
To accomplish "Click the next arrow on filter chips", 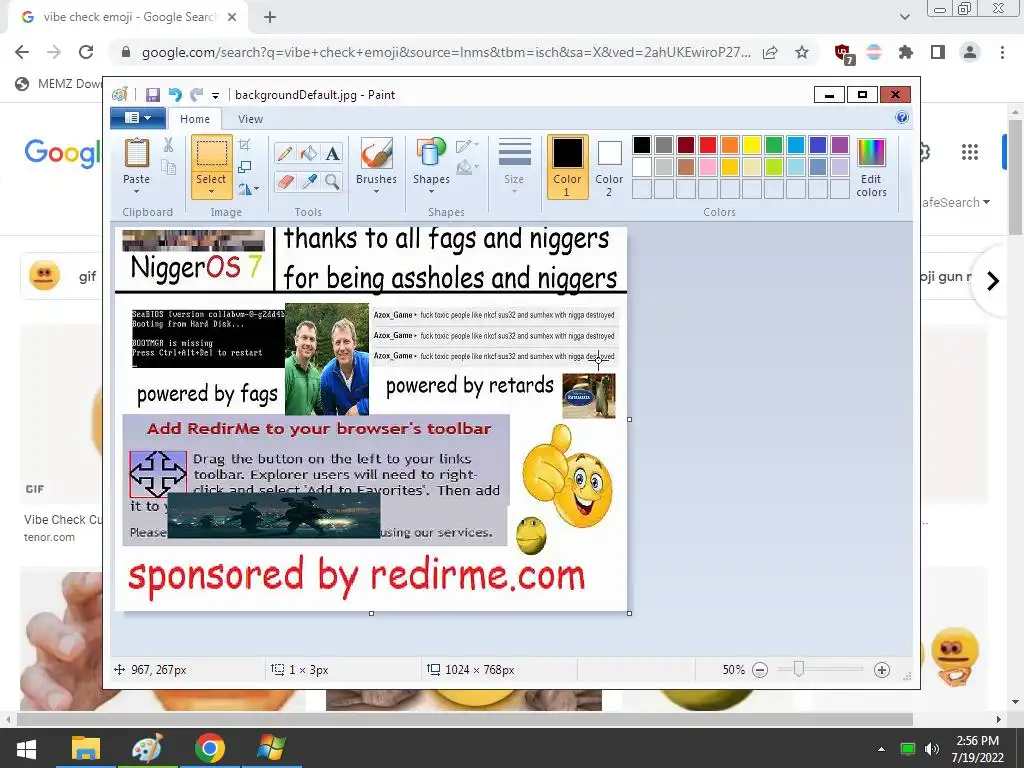I will tap(993, 281).
